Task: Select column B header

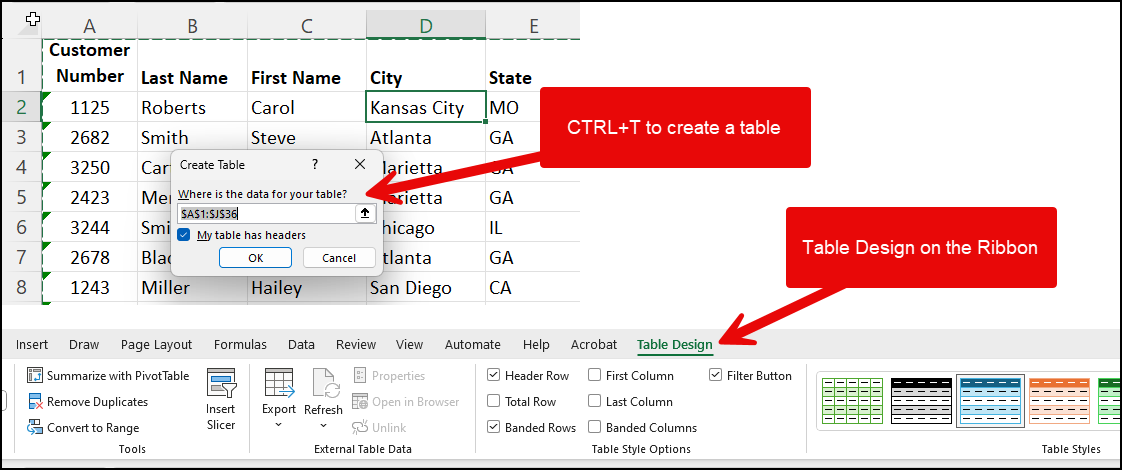Action: (x=192, y=26)
